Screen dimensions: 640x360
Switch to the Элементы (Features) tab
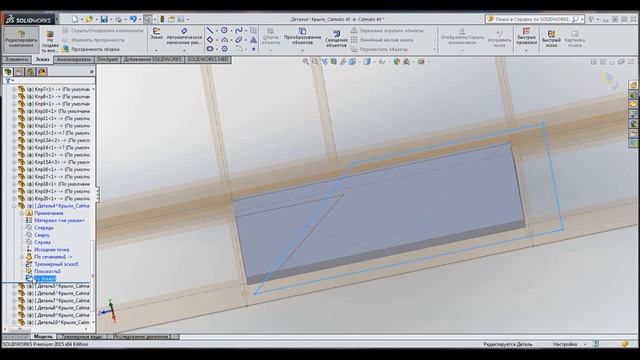point(16,60)
